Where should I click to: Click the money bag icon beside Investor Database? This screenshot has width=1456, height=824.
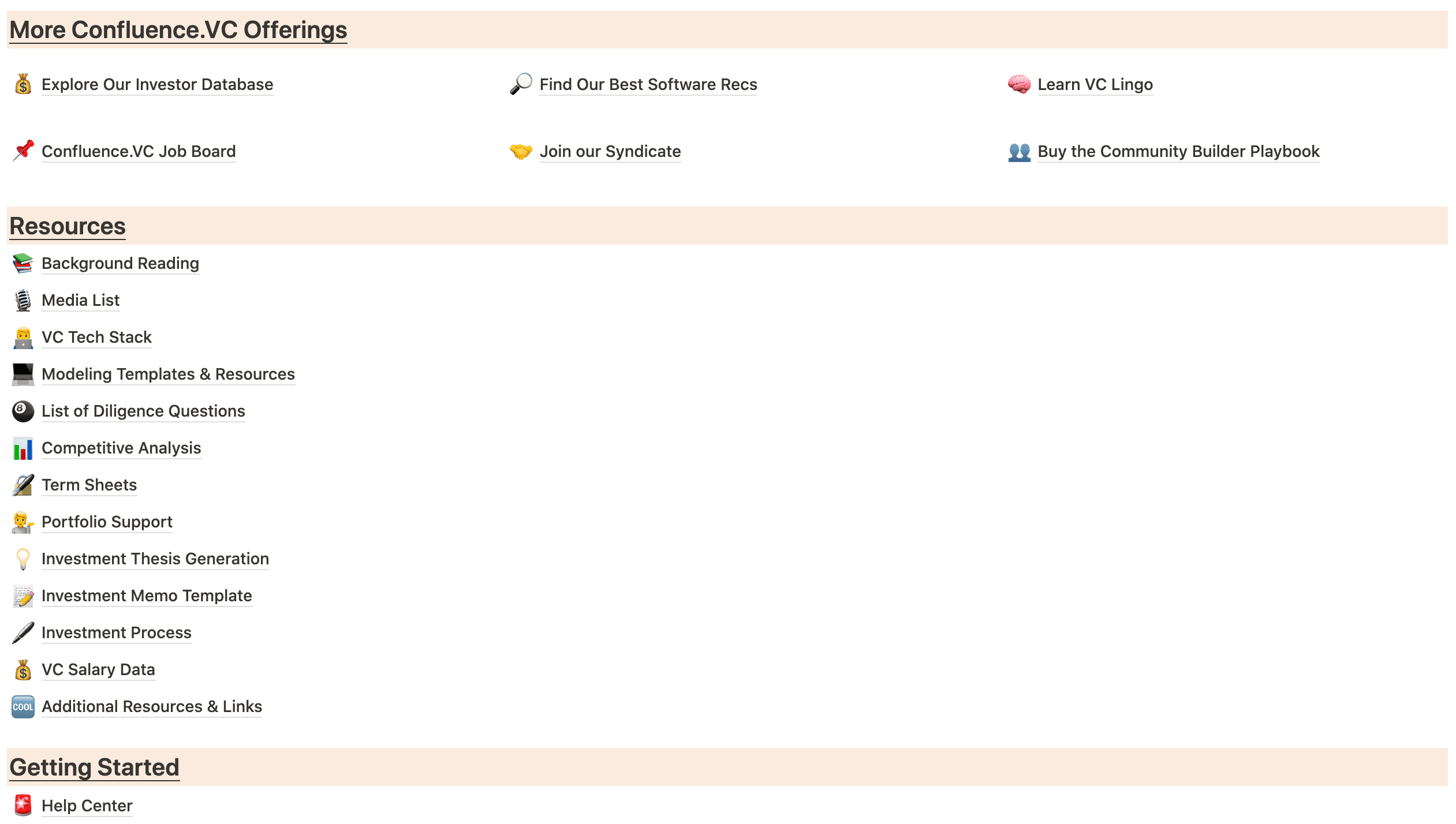[x=23, y=84]
